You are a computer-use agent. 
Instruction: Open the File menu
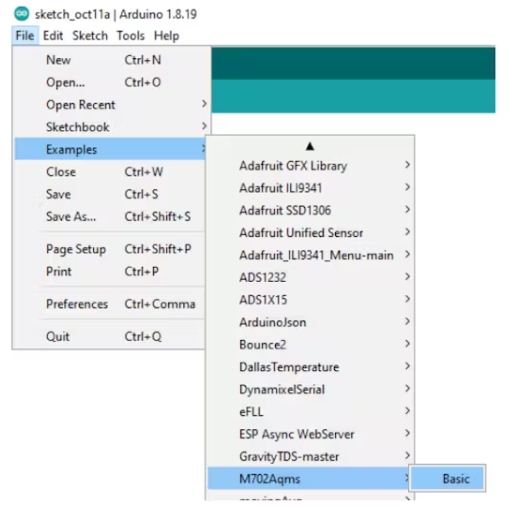coord(25,35)
